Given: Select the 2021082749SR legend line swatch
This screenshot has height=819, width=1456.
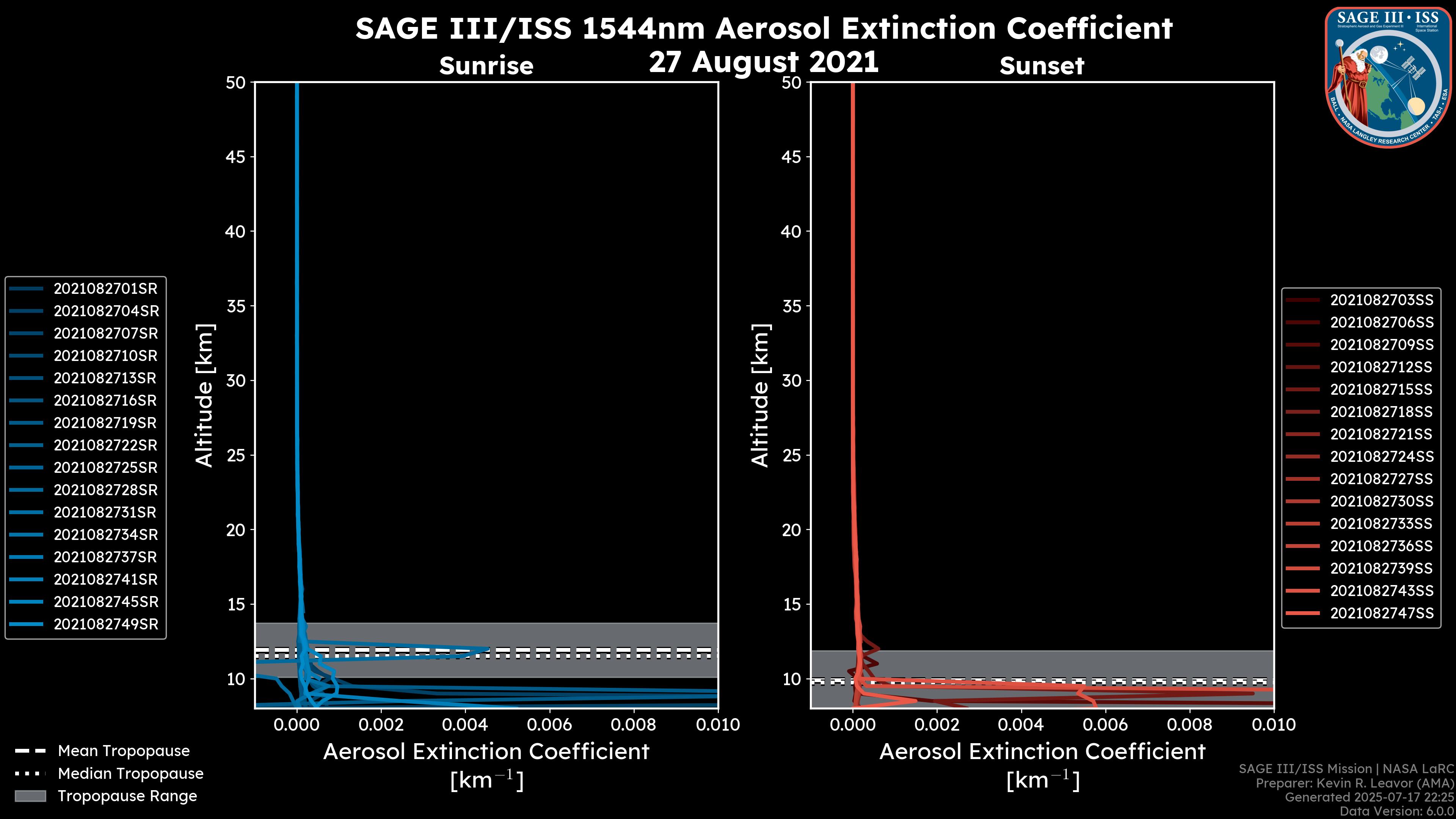Looking at the screenshot, I should tap(26, 624).
